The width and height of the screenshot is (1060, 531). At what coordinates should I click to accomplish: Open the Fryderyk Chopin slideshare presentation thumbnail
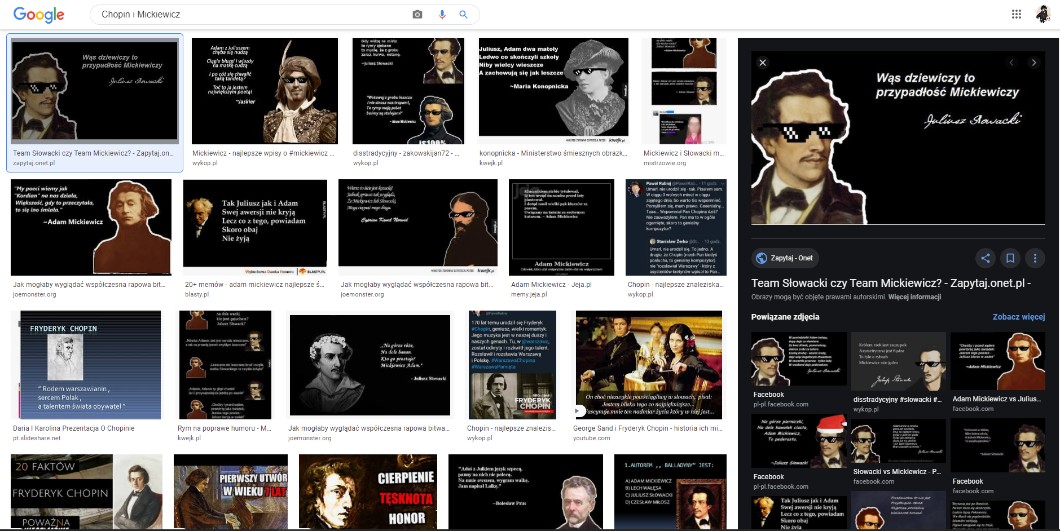coord(85,364)
